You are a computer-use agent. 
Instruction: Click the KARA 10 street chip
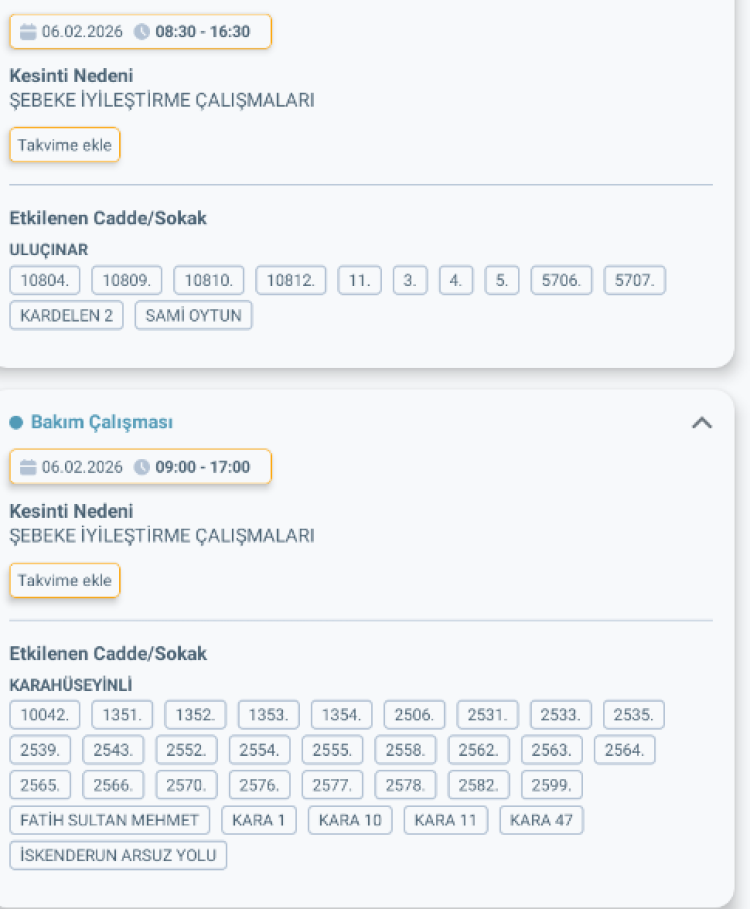pyautogui.click(x=349, y=819)
